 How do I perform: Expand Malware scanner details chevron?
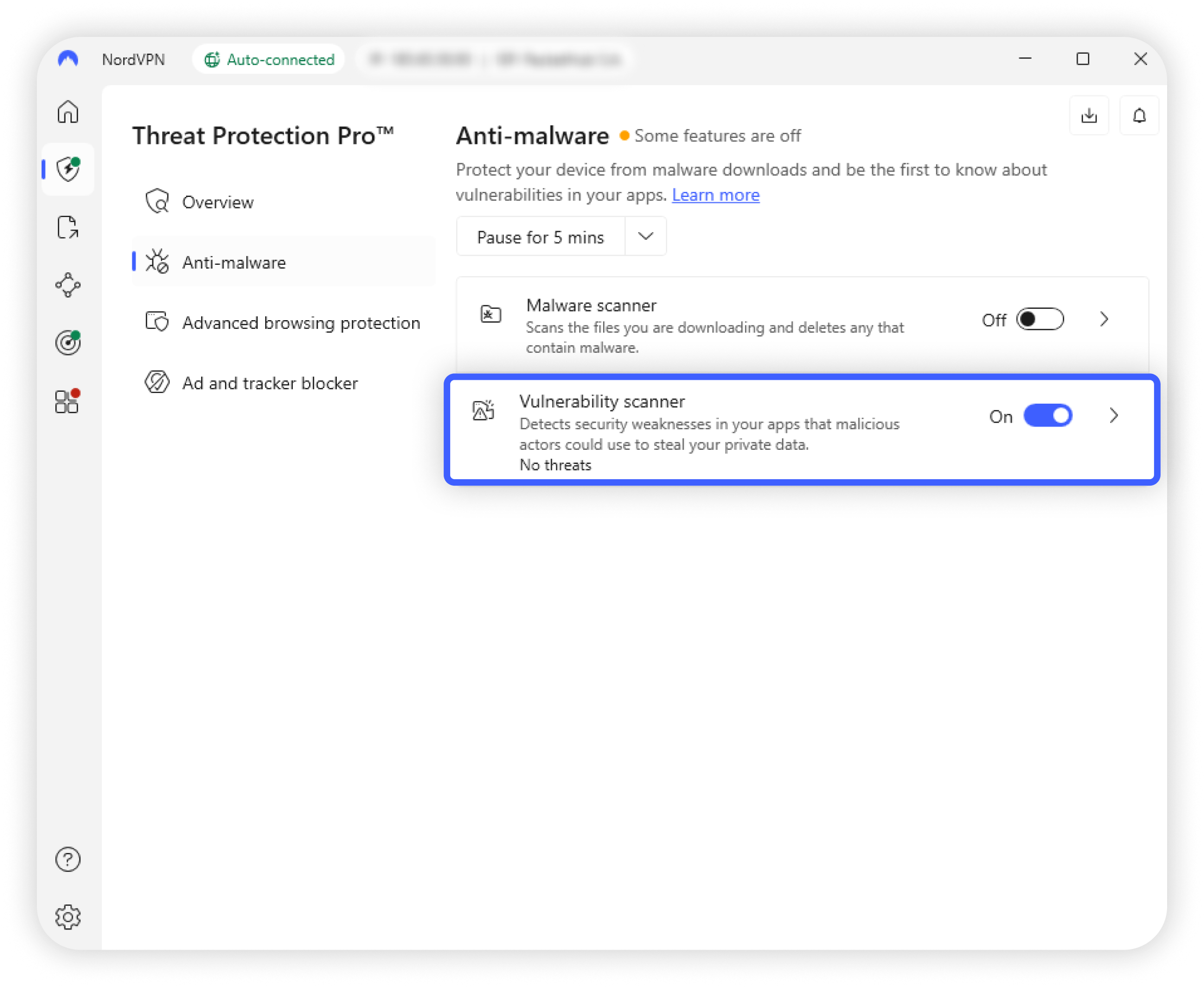(1104, 320)
